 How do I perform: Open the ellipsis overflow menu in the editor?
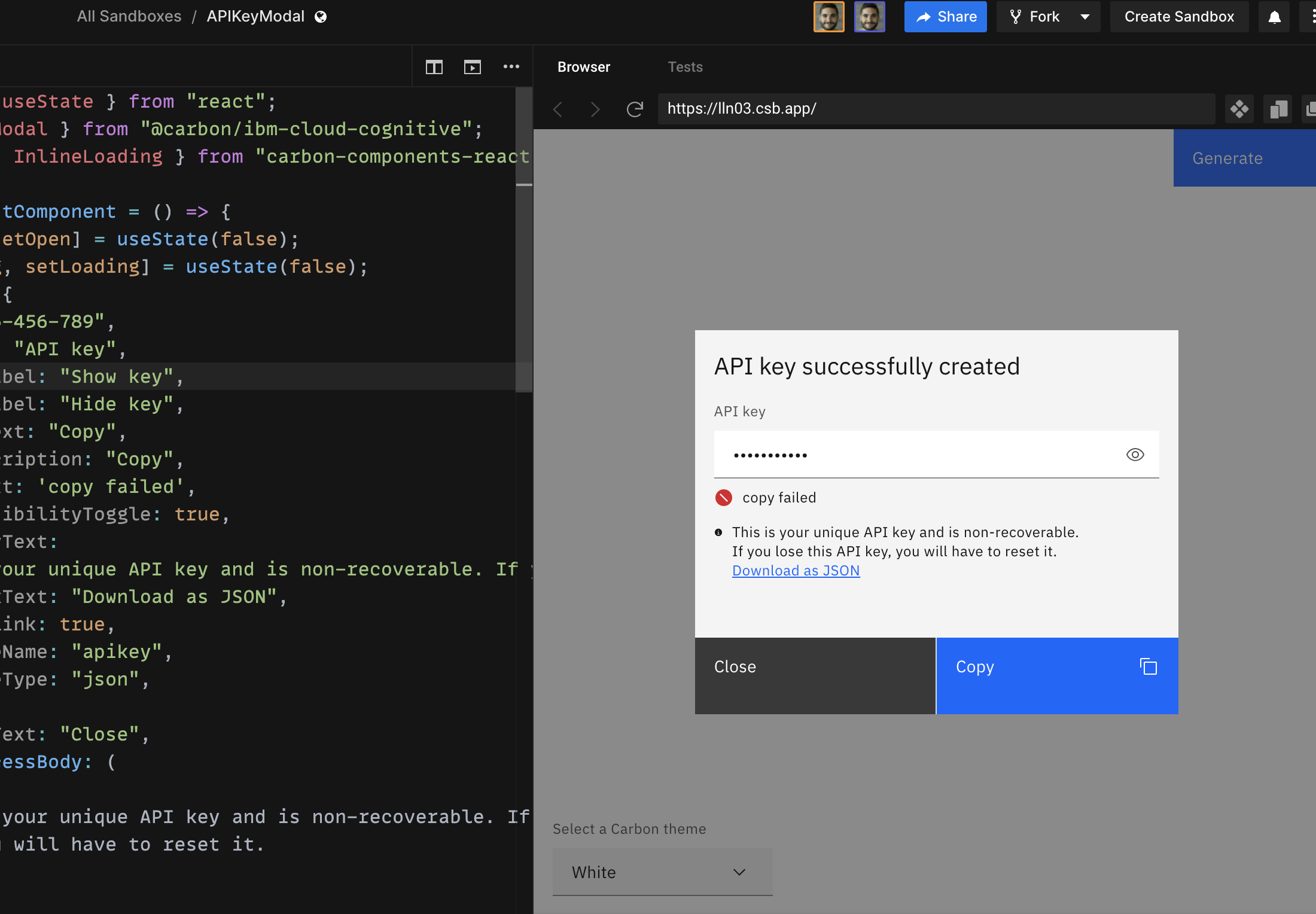click(x=511, y=66)
